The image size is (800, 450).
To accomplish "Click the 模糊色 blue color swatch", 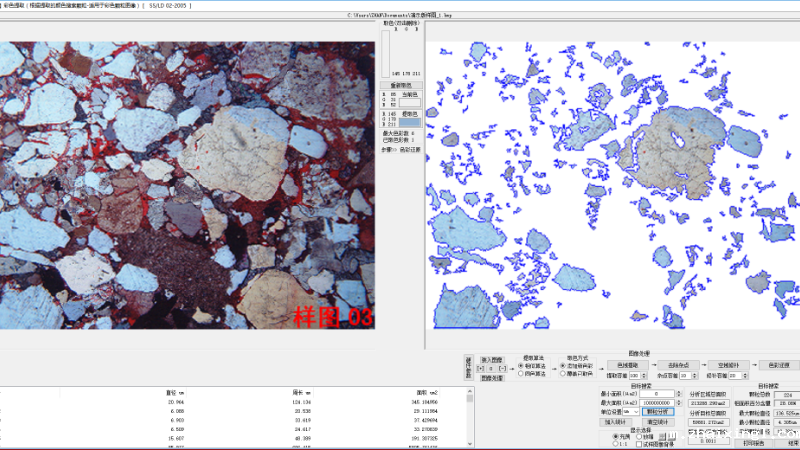I will [x=409, y=122].
